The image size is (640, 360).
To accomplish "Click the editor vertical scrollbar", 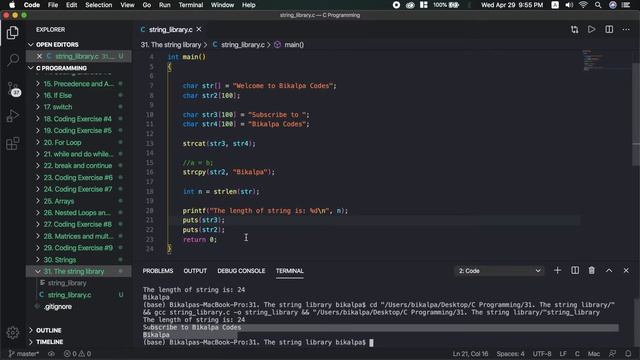I will (x=636, y=114).
